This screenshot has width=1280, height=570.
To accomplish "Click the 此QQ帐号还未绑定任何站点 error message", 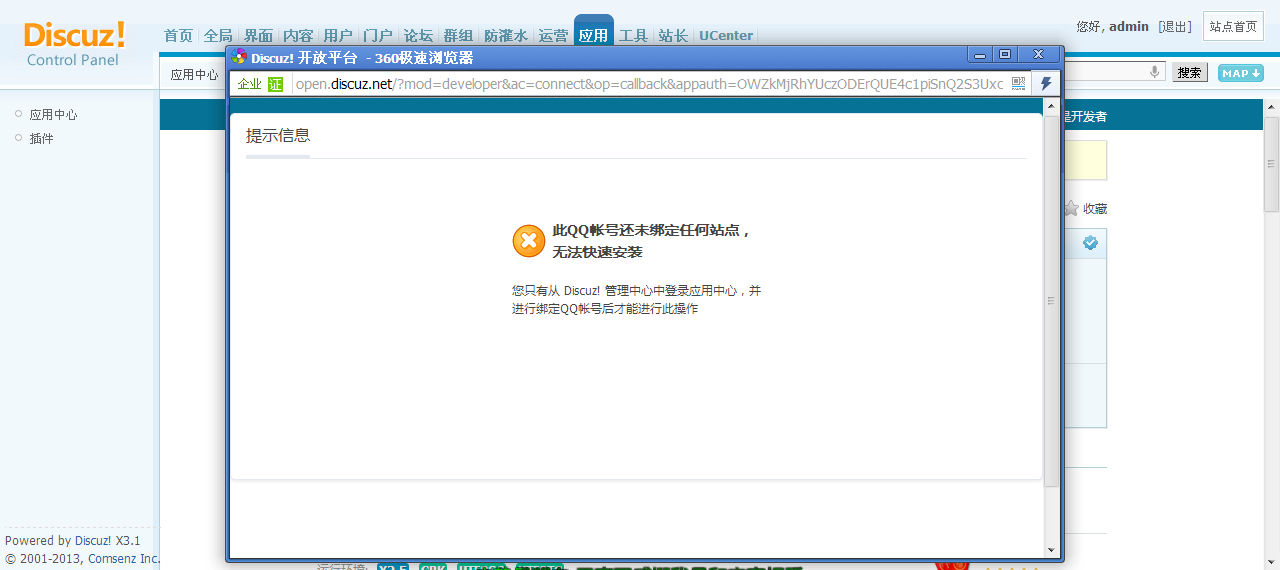I will coord(651,241).
